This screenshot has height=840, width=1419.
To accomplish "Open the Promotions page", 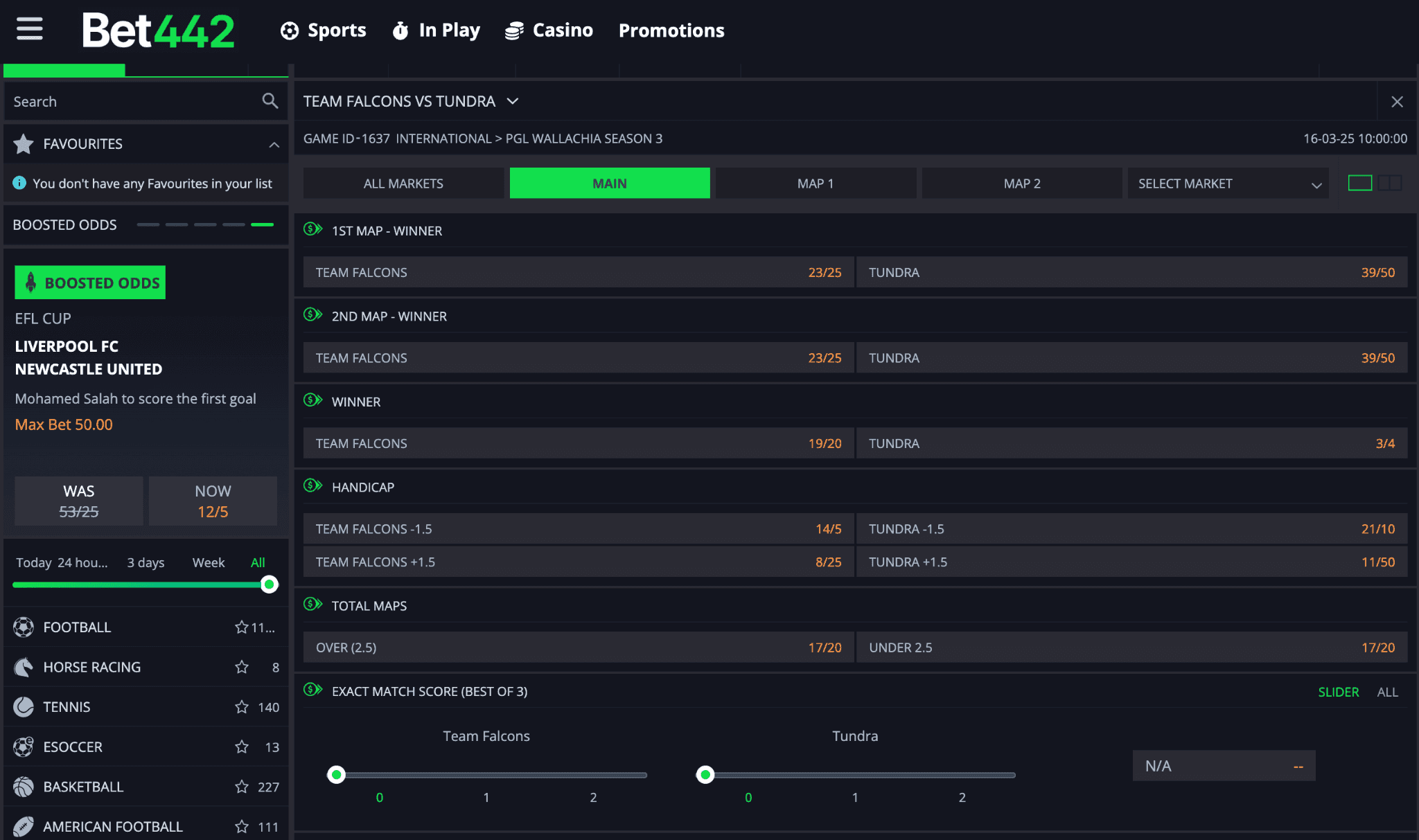I will (x=671, y=30).
